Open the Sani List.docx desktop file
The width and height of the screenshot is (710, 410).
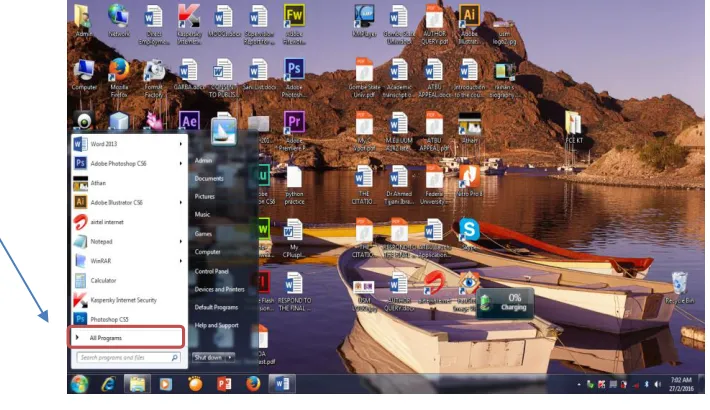[x=259, y=74]
